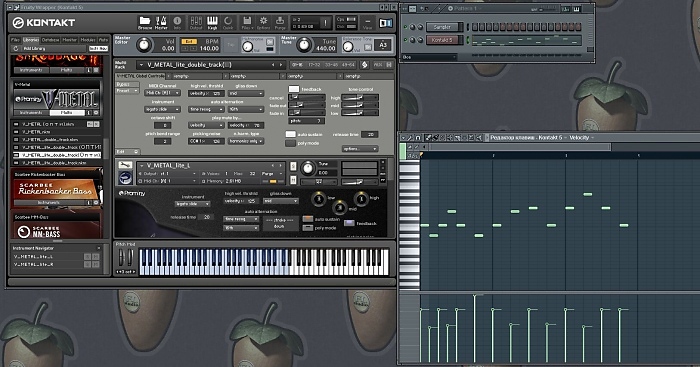
Task: Switch to the Modules browser tab
Action: [x=88, y=40]
